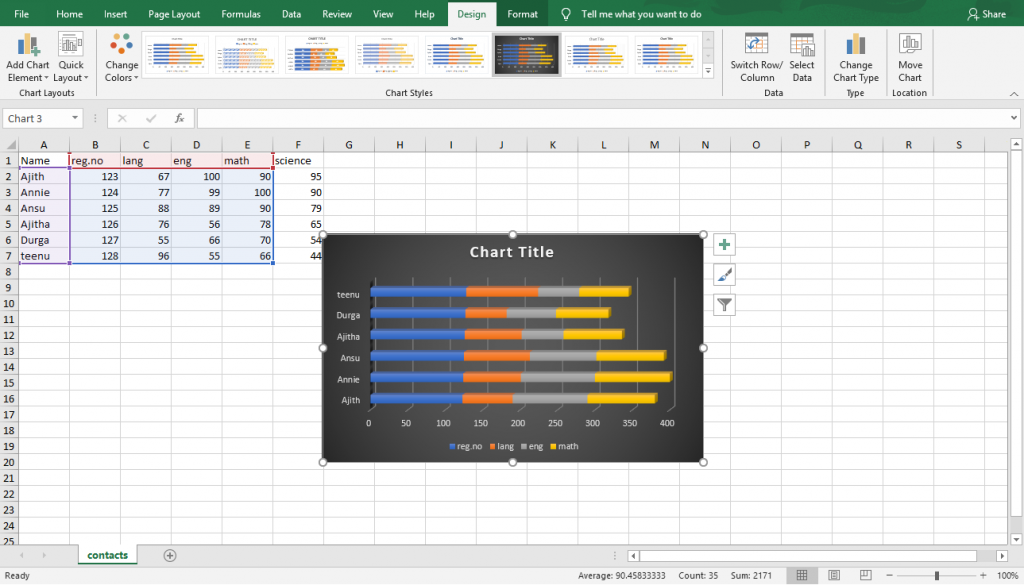Image resolution: width=1024 pixels, height=585 pixels.
Task: Select the contacts sheet tab
Action: point(106,555)
